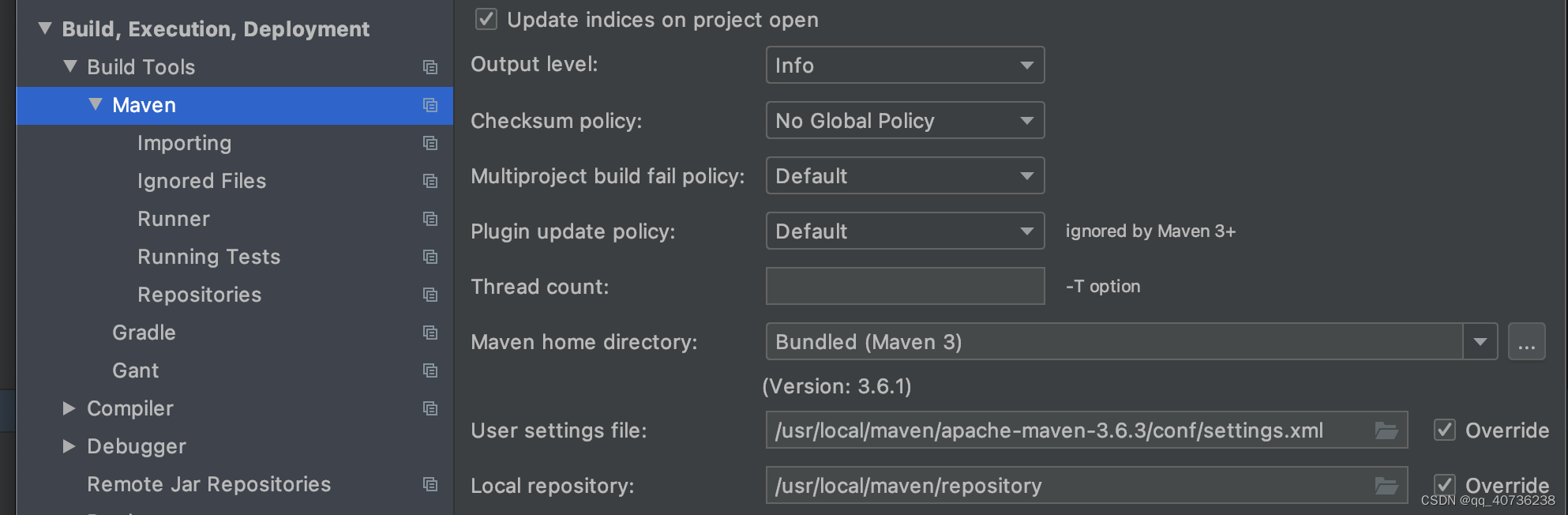Click the Bundled (Maven 3) home directory field

coord(1114,341)
